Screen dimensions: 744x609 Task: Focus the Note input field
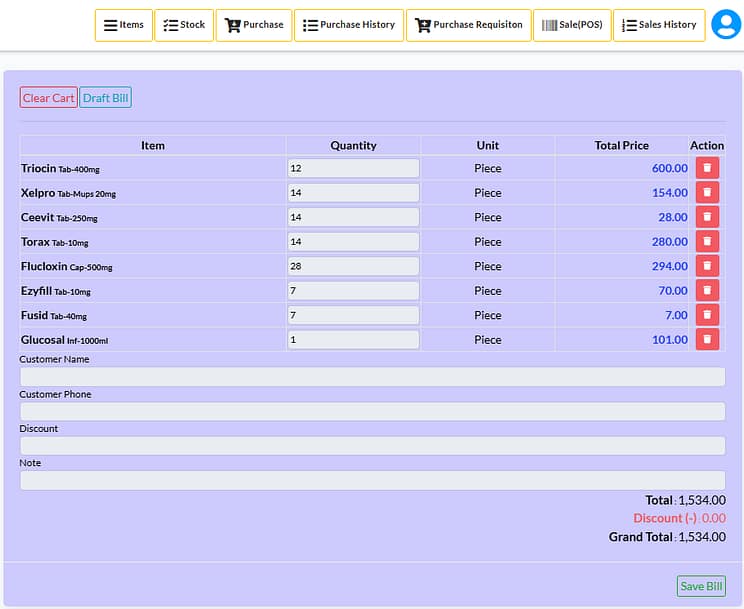pyautogui.click(x=372, y=480)
